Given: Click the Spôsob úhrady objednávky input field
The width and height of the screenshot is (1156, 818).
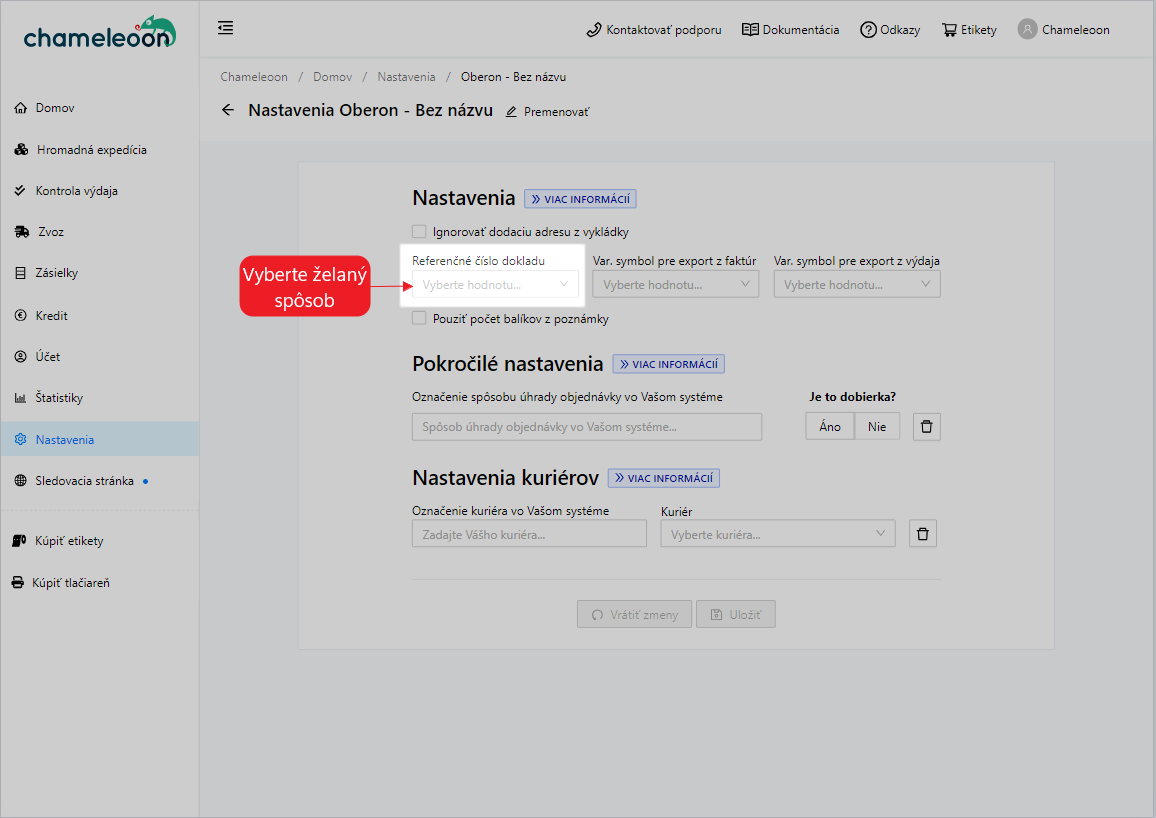Looking at the screenshot, I should 586,427.
